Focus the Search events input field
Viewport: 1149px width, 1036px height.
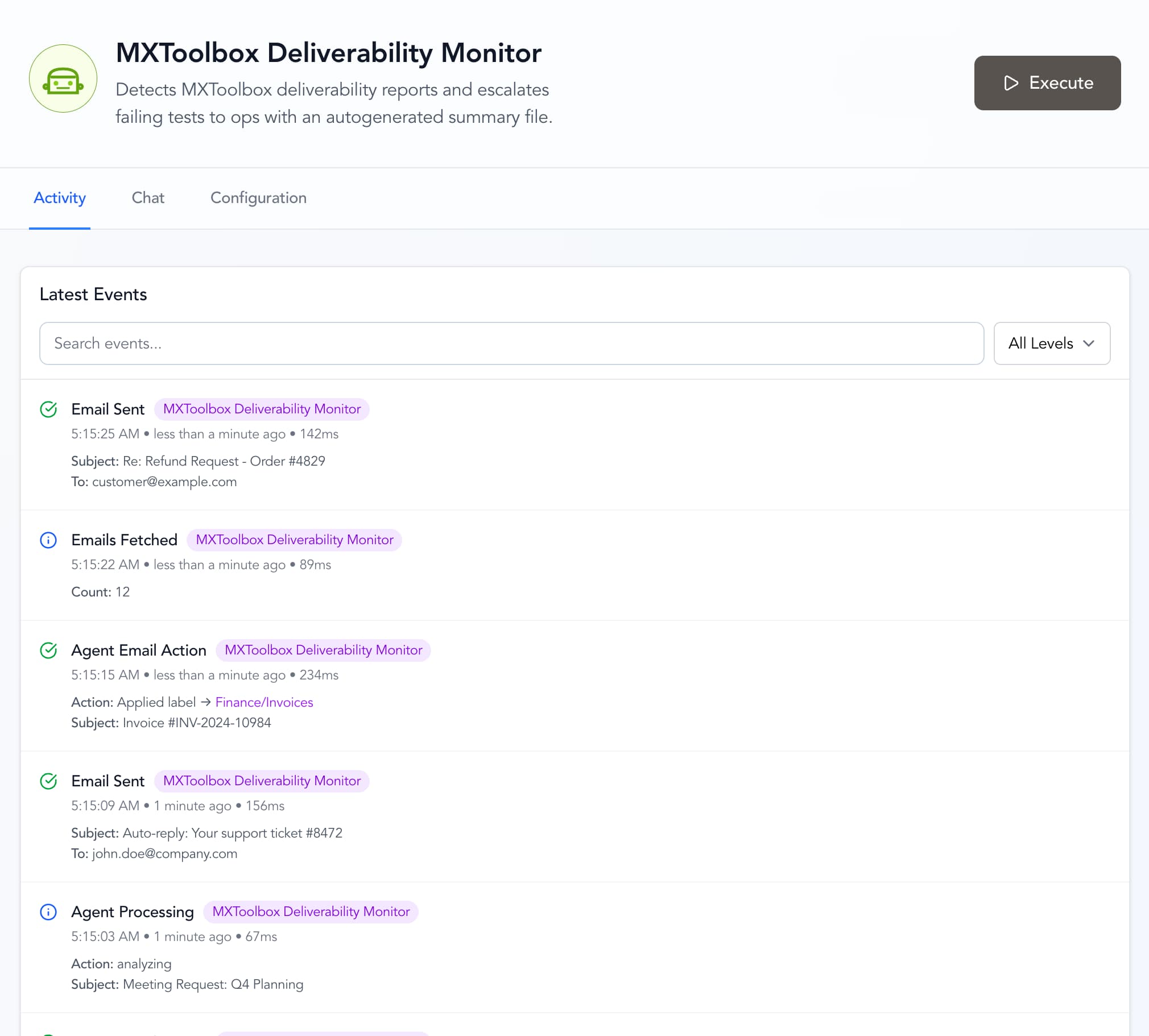(511, 343)
